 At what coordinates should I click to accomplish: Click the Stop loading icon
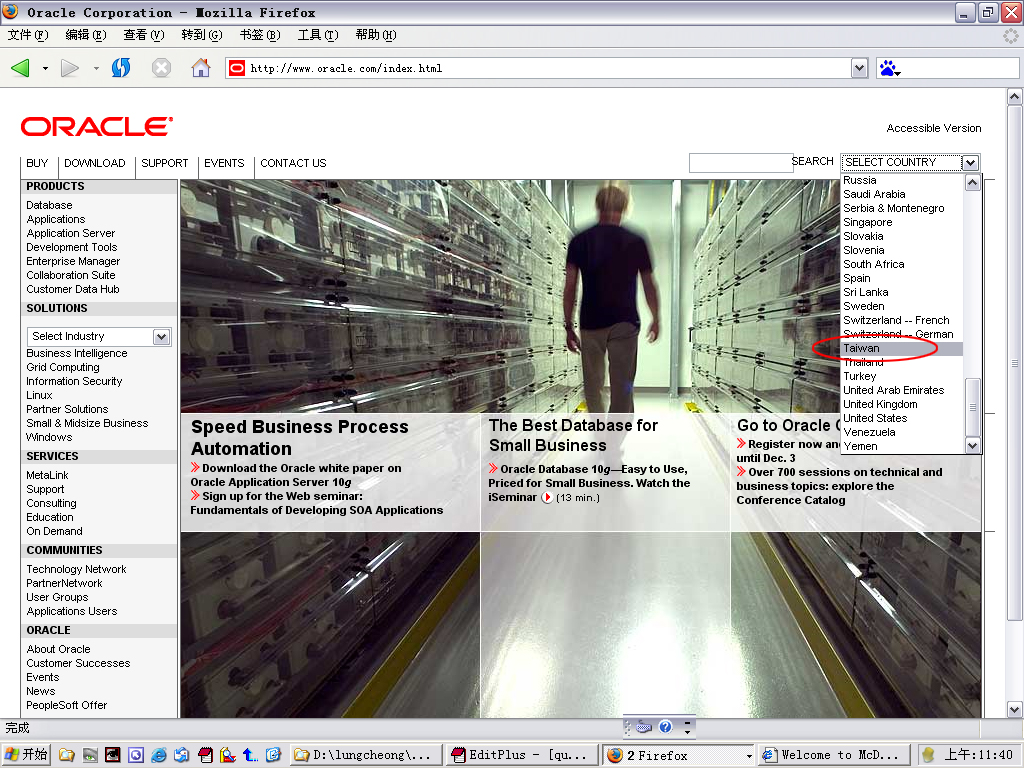161,68
